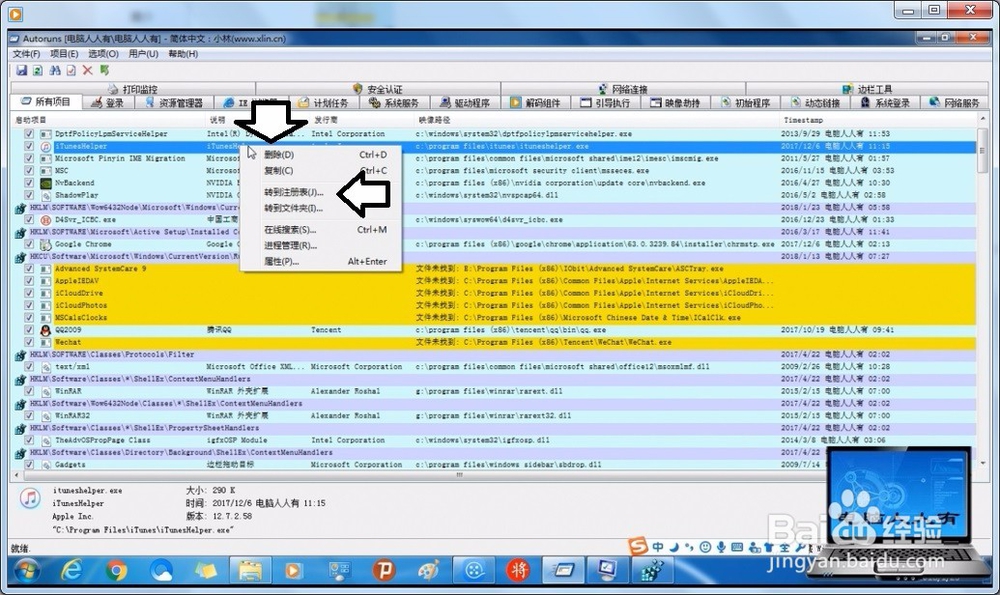Switch to the 安全认证 tab
Image resolution: width=1000 pixels, height=595 pixels.
coord(378,89)
